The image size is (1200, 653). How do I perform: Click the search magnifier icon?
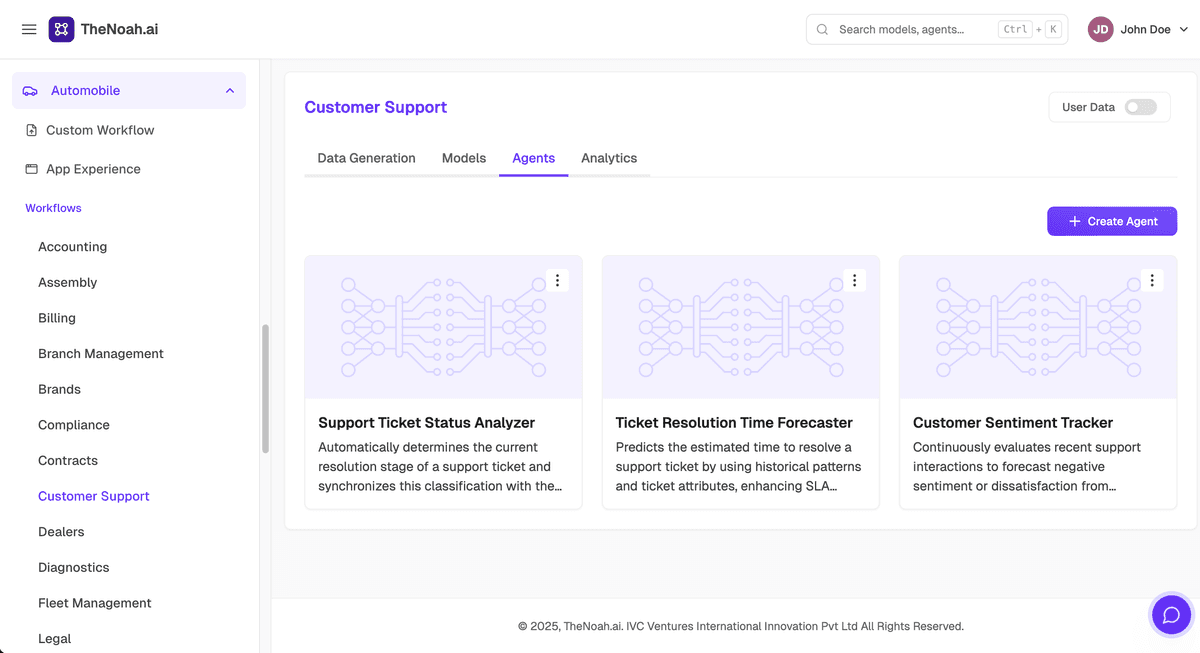(x=822, y=30)
